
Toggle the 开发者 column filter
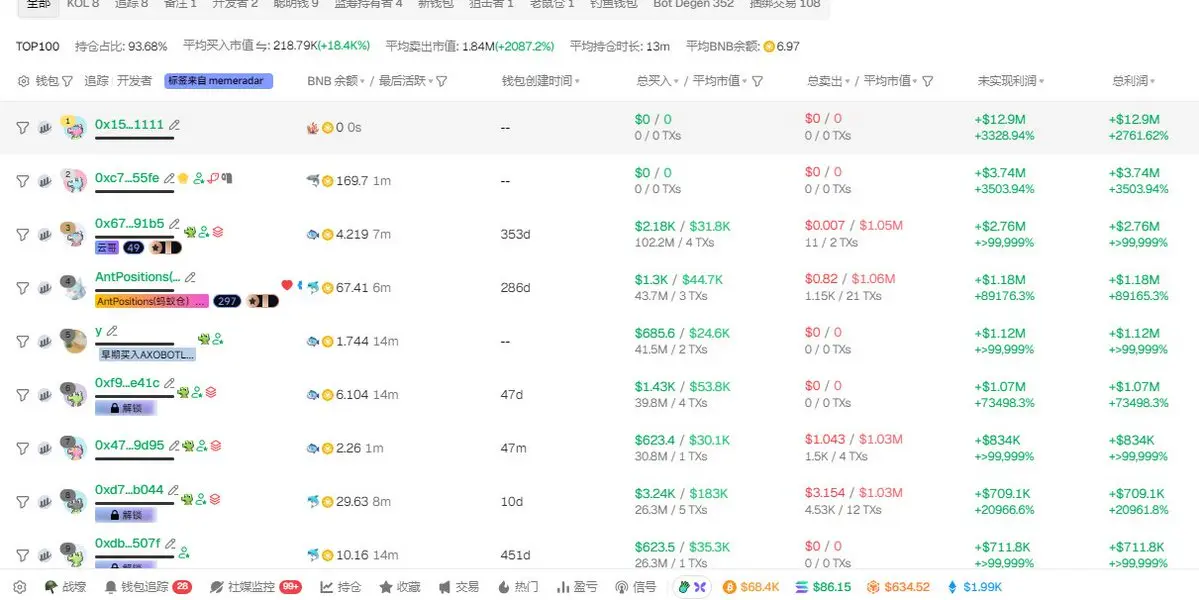(134, 81)
